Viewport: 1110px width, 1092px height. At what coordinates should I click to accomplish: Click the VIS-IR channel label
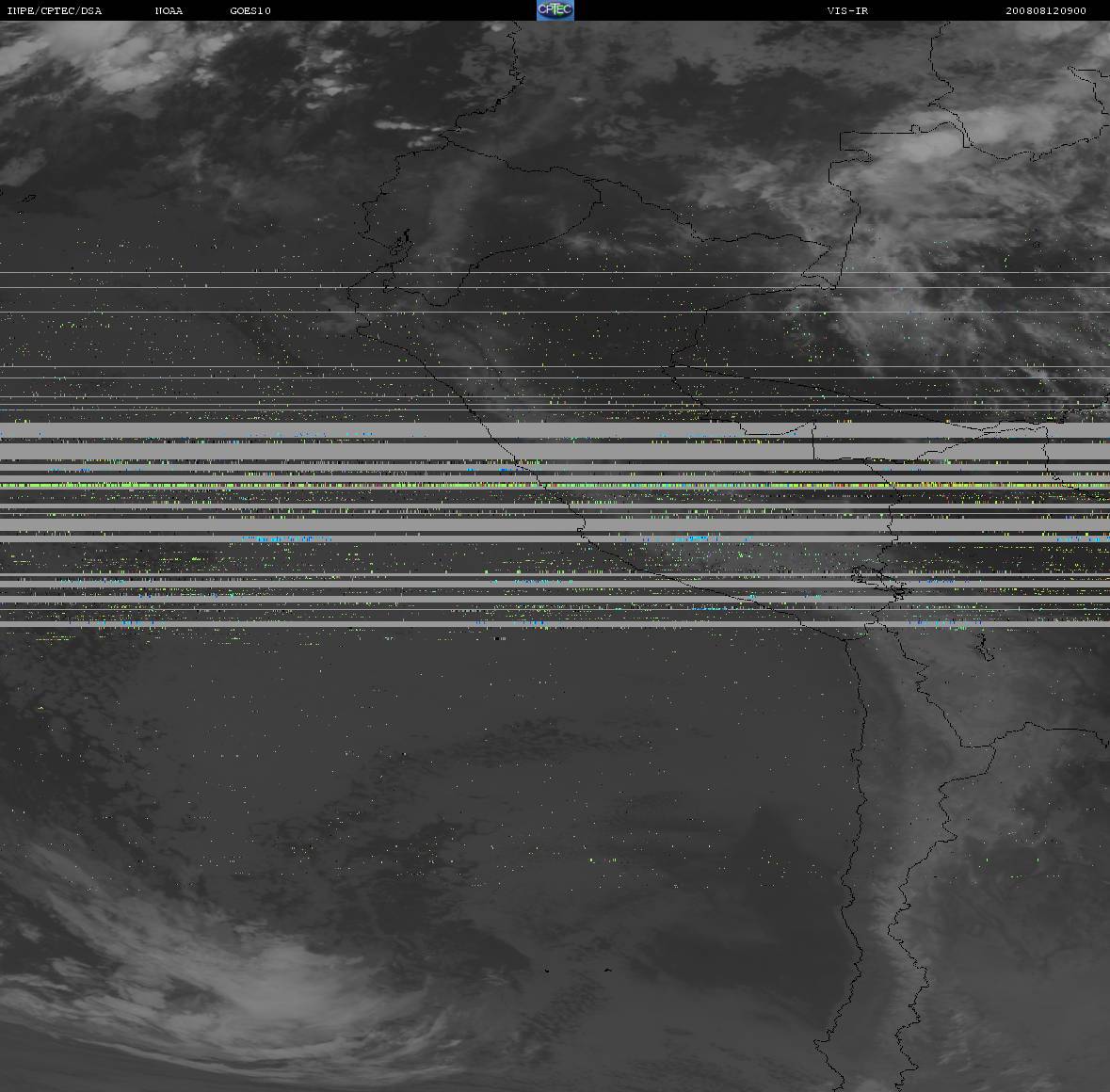[847, 10]
